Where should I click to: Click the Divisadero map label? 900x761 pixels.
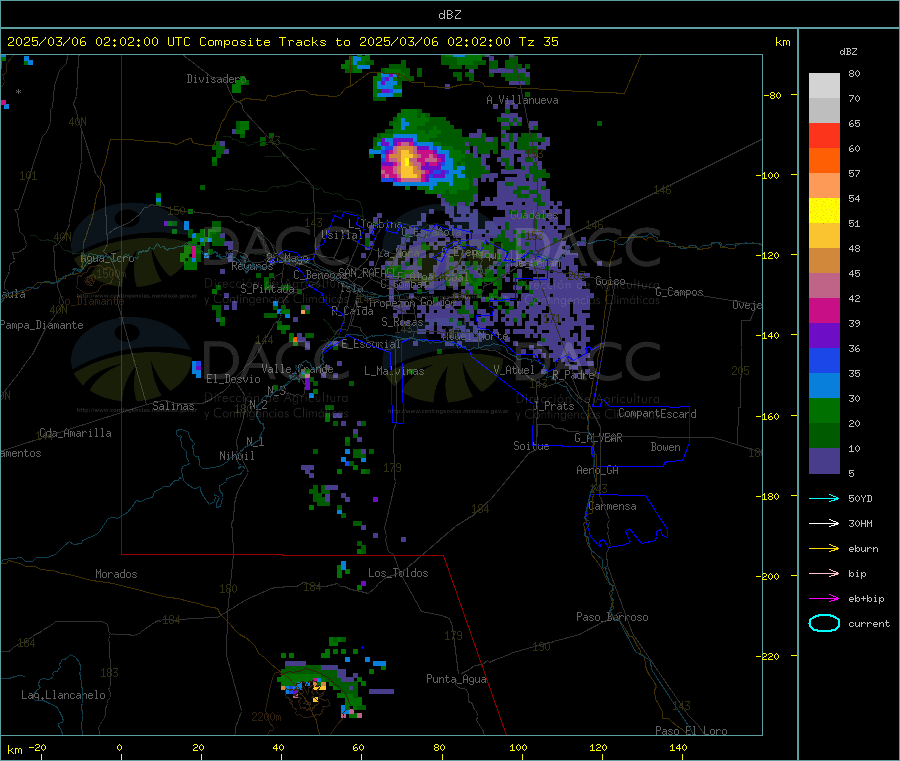(x=216, y=79)
